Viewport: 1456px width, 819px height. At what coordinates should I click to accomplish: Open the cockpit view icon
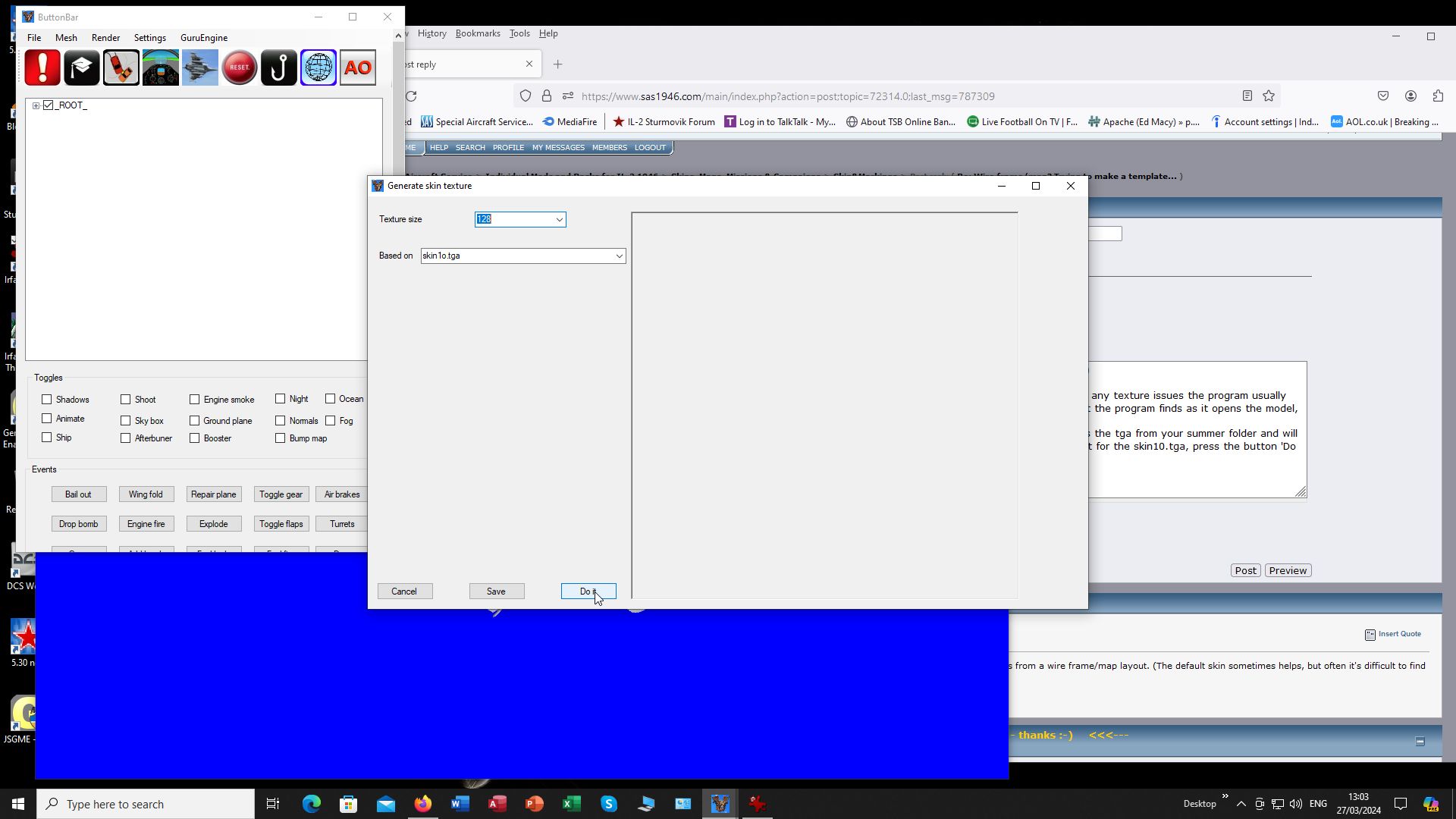pyautogui.click(x=161, y=67)
